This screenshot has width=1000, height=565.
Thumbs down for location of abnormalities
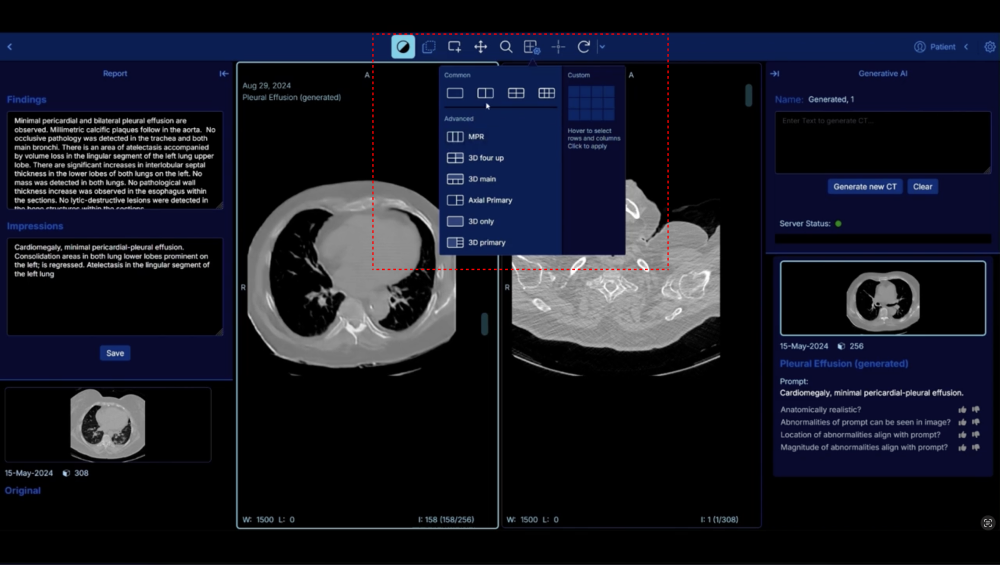(976, 435)
